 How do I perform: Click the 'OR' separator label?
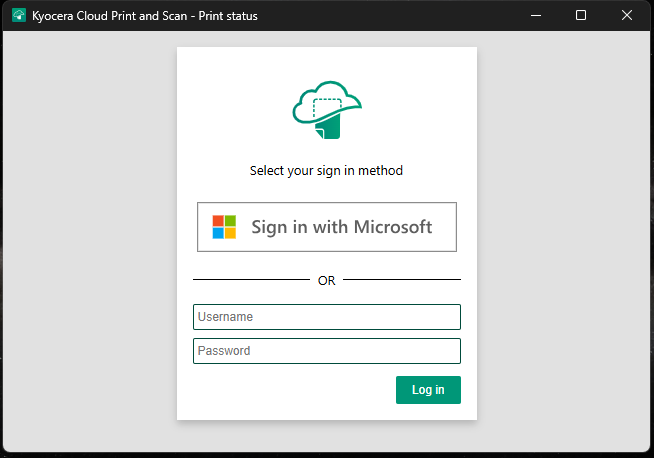tap(326, 281)
